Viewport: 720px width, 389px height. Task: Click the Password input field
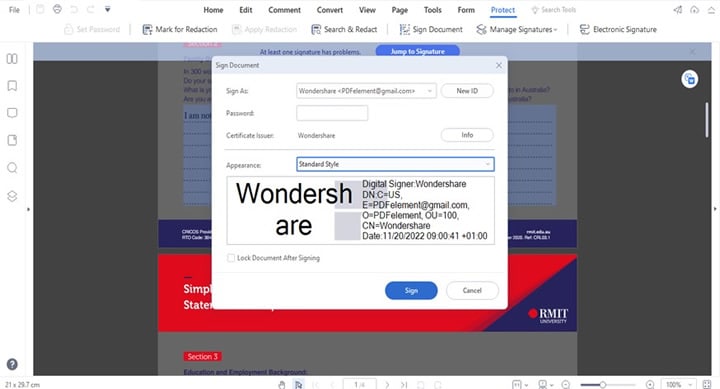pos(332,113)
